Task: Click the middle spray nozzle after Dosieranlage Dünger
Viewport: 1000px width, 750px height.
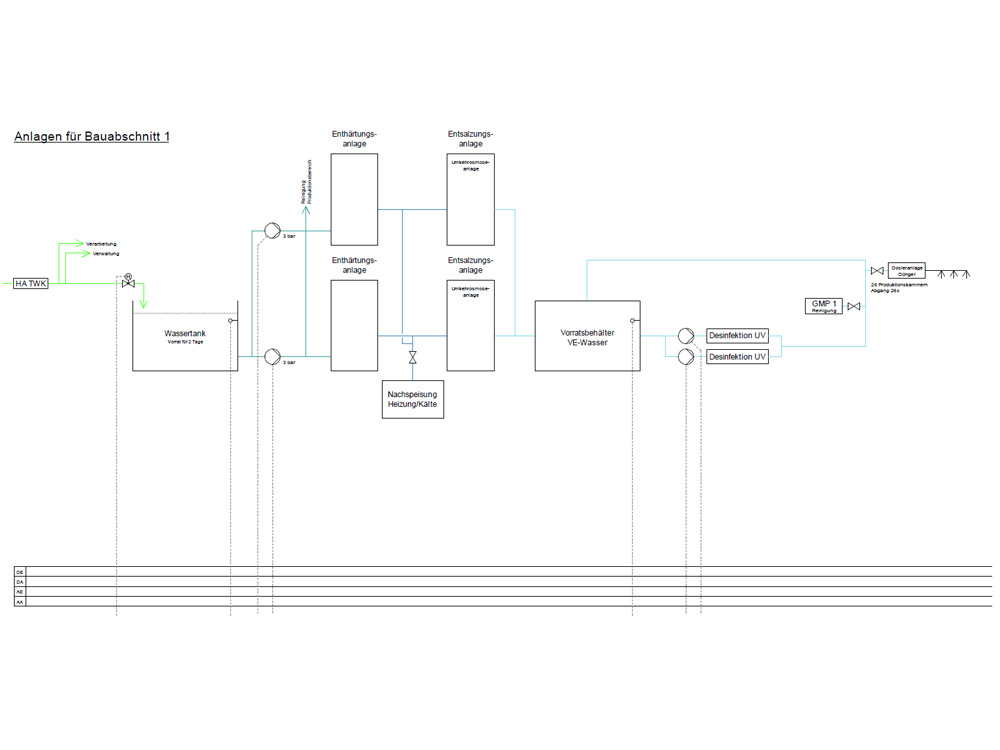Action: (953, 275)
